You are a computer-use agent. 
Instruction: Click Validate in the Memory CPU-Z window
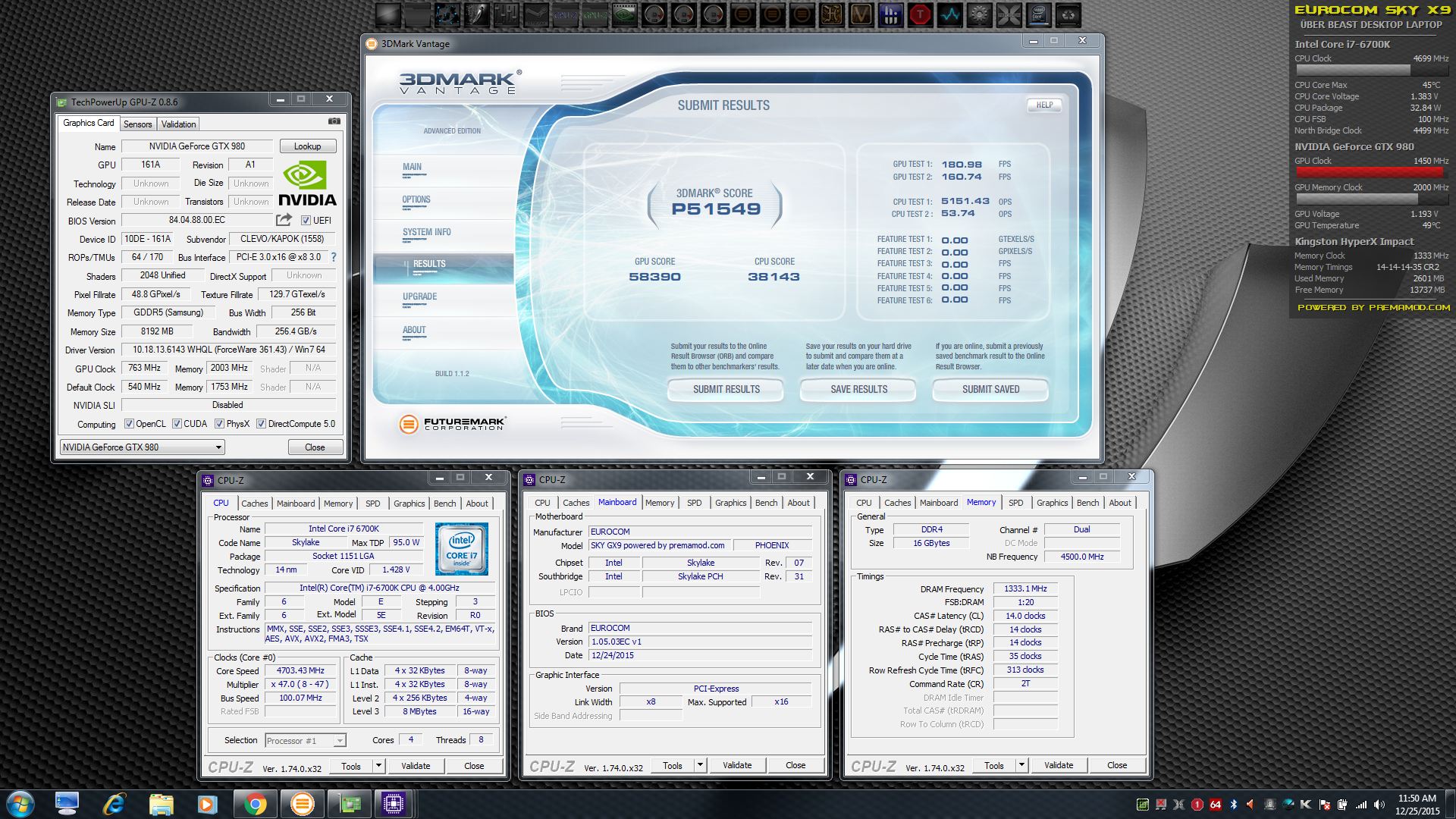pyautogui.click(x=1059, y=765)
